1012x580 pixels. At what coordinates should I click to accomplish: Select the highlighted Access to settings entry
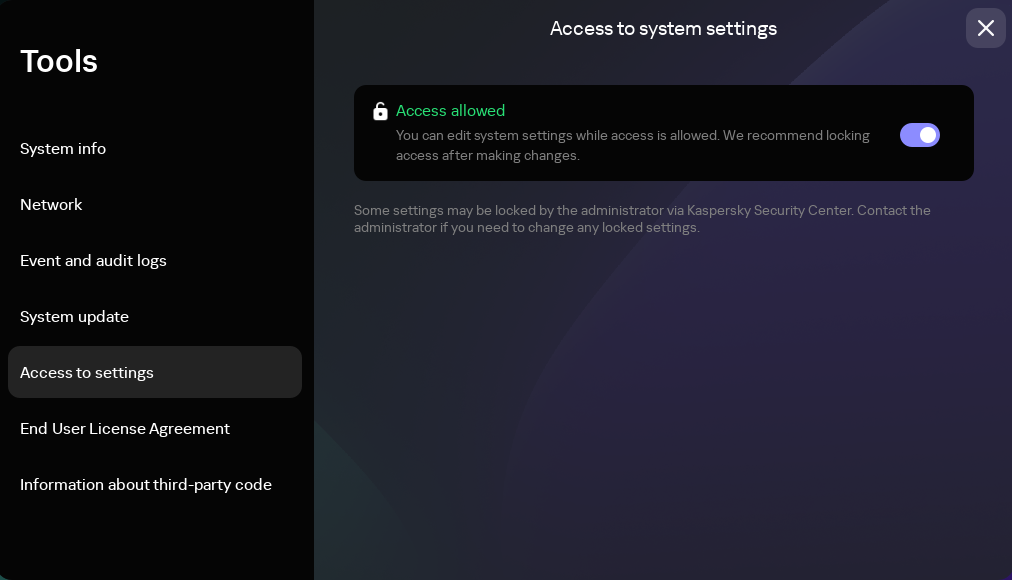[x=87, y=372]
